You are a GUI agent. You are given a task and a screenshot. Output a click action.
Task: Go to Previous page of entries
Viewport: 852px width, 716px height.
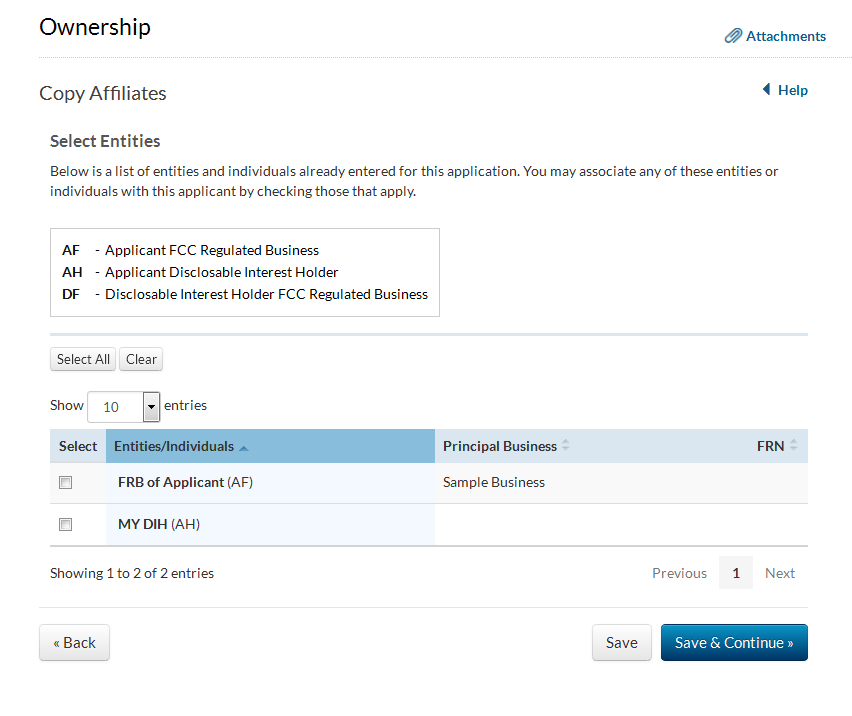point(679,573)
